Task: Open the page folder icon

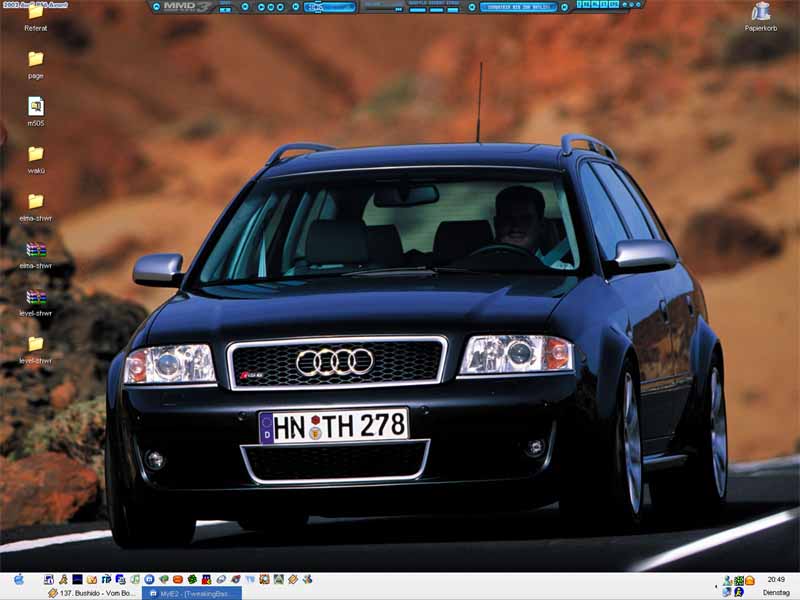Action: click(x=35, y=59)
